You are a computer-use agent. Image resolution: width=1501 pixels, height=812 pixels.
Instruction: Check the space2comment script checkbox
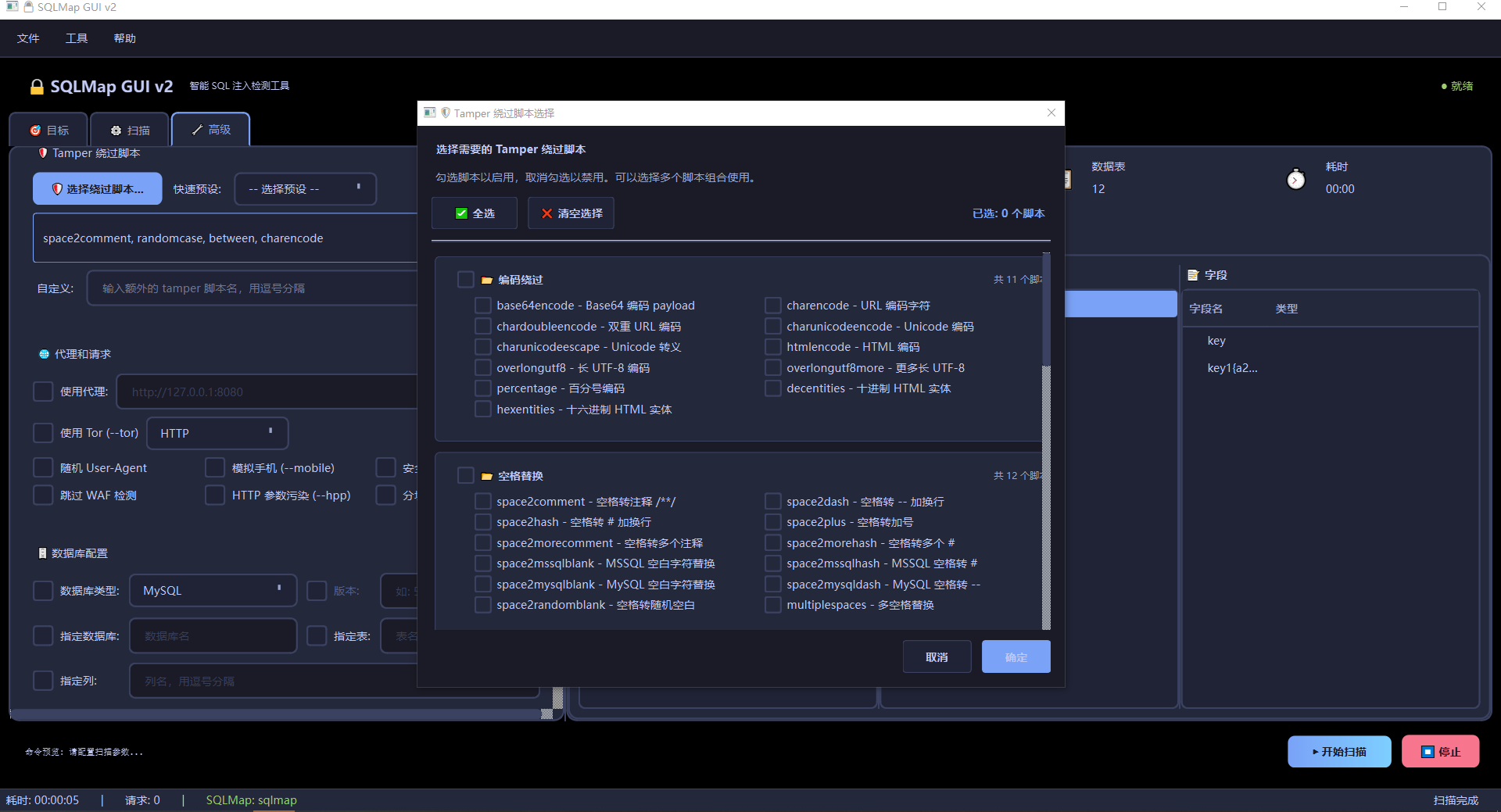482,501
